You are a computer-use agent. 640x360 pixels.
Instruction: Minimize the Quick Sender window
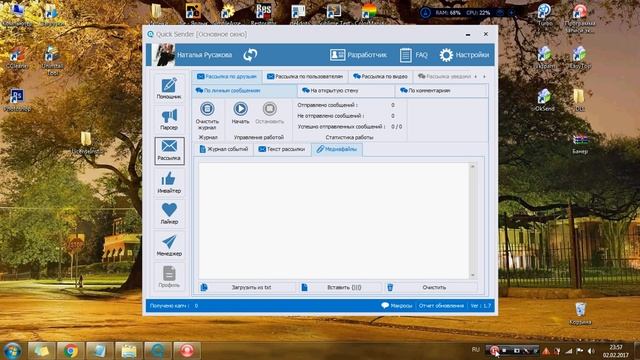[x=468, y=35]
